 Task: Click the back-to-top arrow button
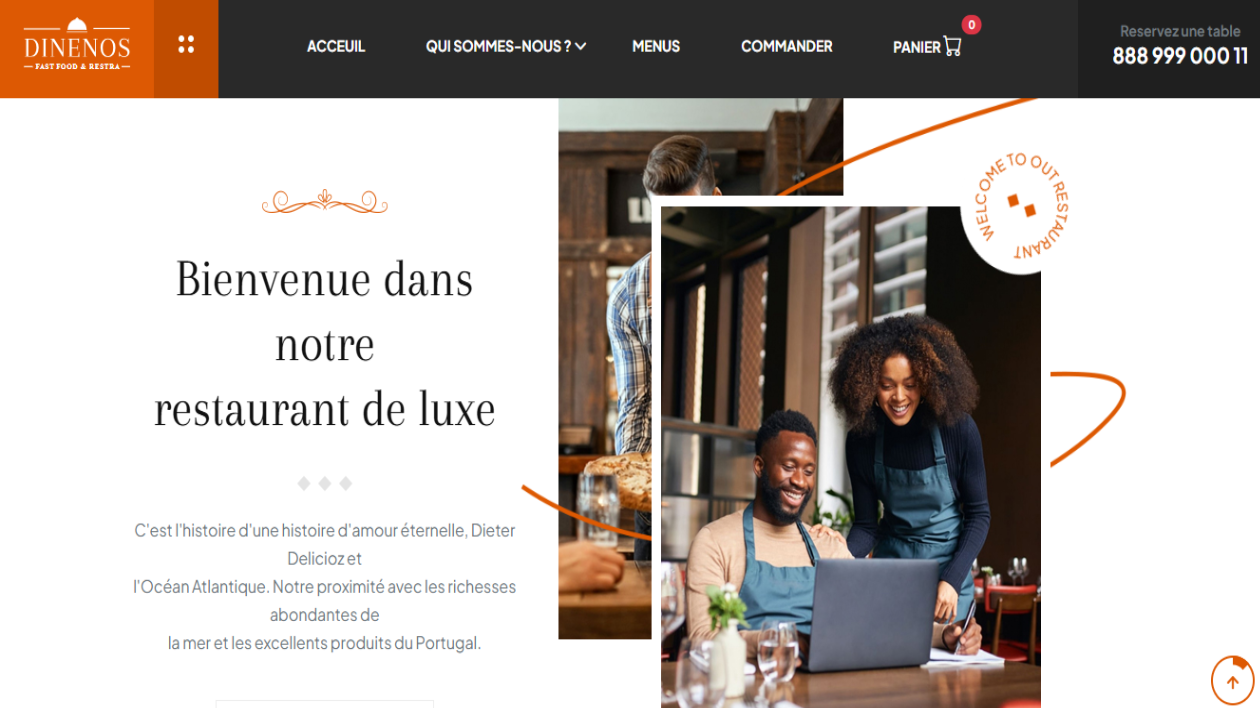pos(1232,682)
